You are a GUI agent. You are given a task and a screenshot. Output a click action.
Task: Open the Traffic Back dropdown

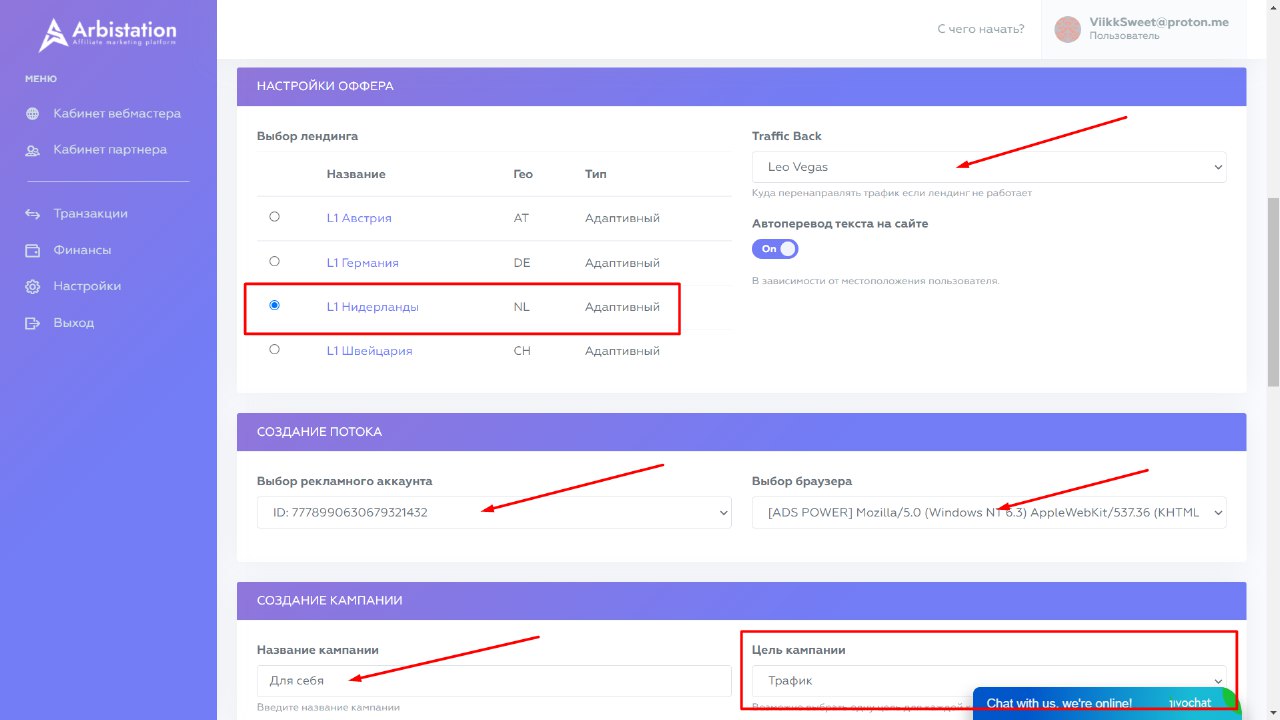[988, 167]
